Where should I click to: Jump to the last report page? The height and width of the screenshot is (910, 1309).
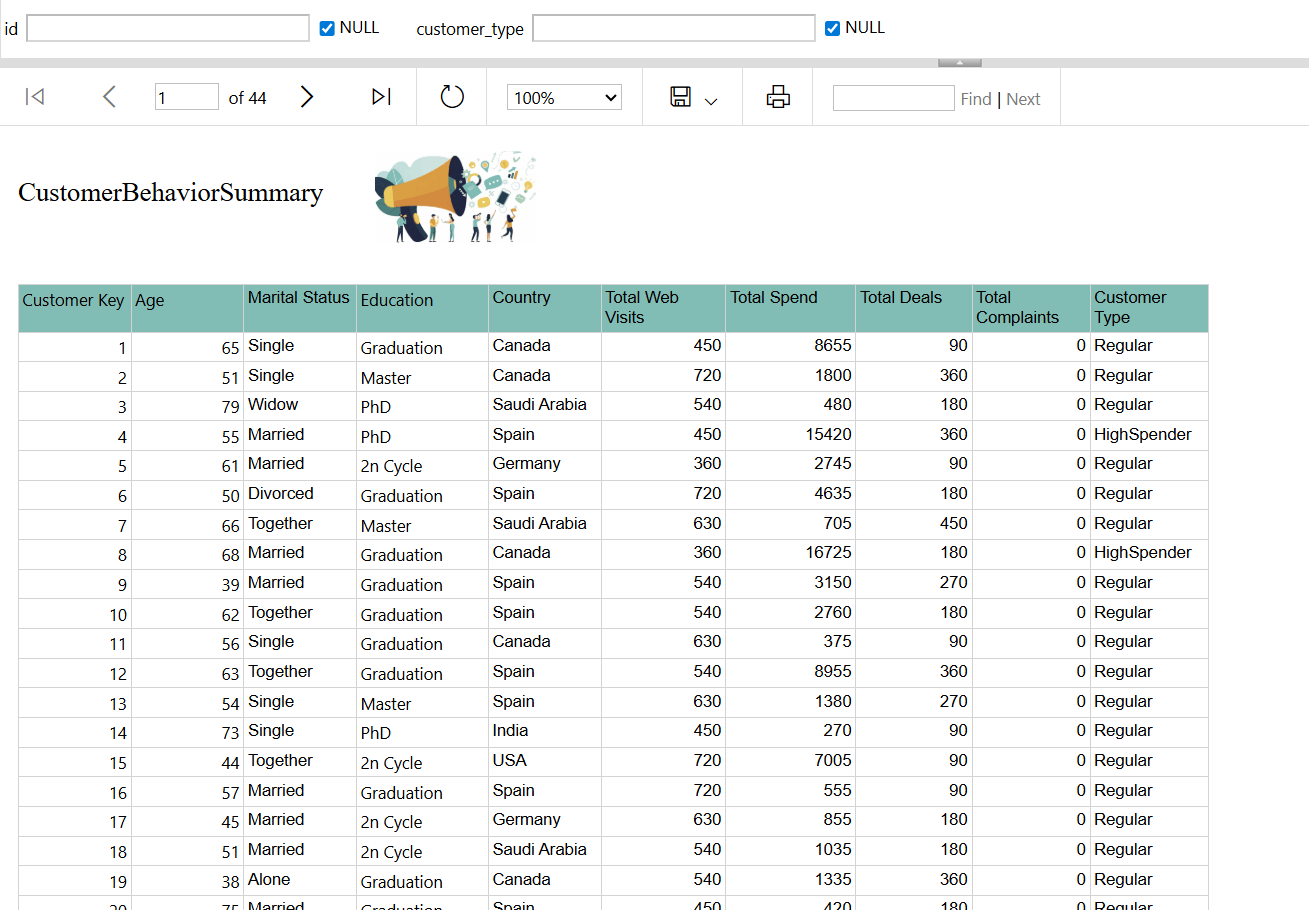381,97
